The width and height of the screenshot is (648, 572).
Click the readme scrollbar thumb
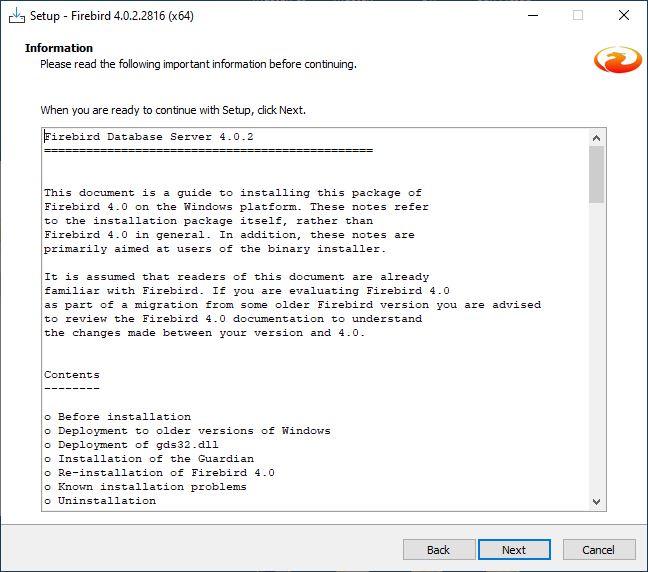pyautogui.click(x=596, y=174)
